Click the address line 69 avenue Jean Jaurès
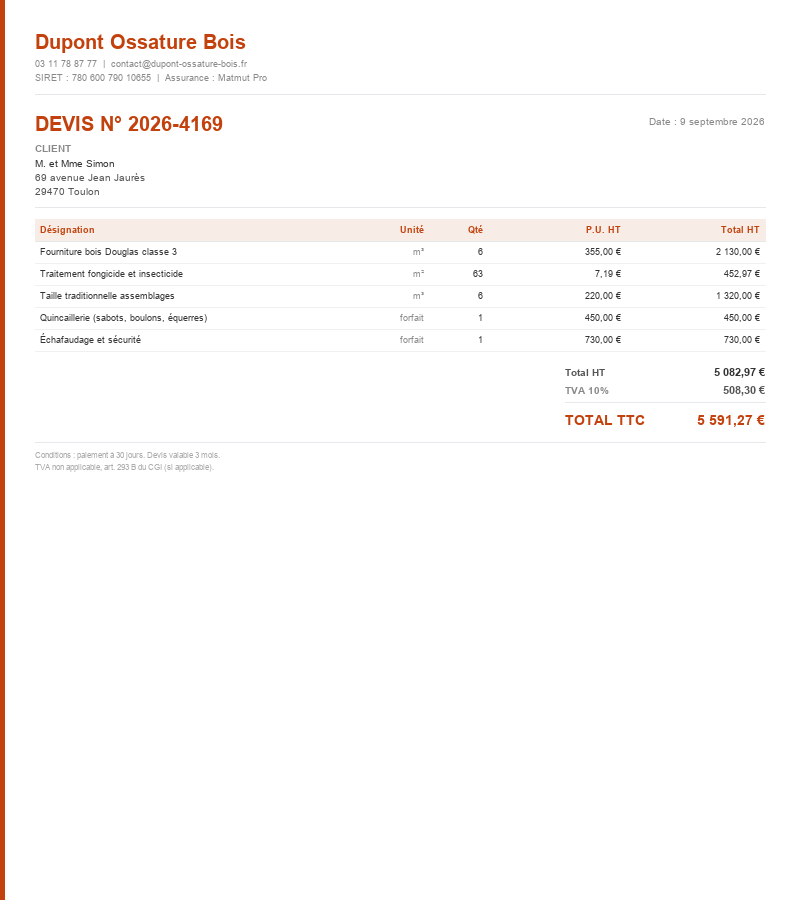This screenshot has width=800, height=900. (x=90, y=178)
